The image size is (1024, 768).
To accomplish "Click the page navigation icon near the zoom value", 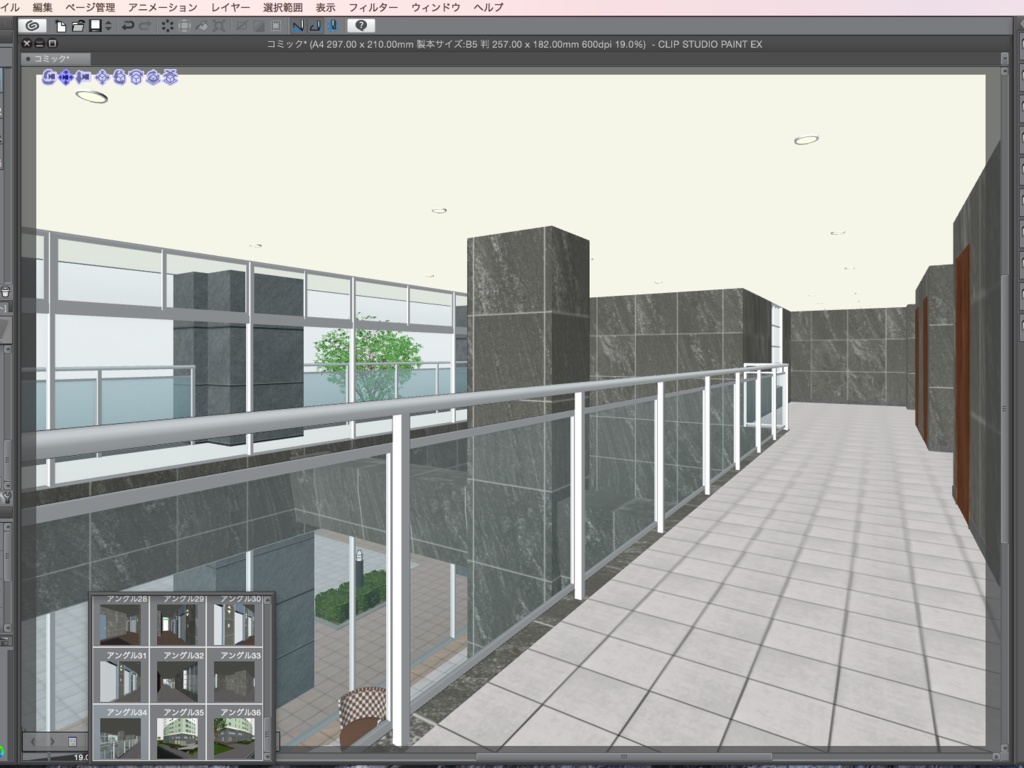I will coord(72,741).
